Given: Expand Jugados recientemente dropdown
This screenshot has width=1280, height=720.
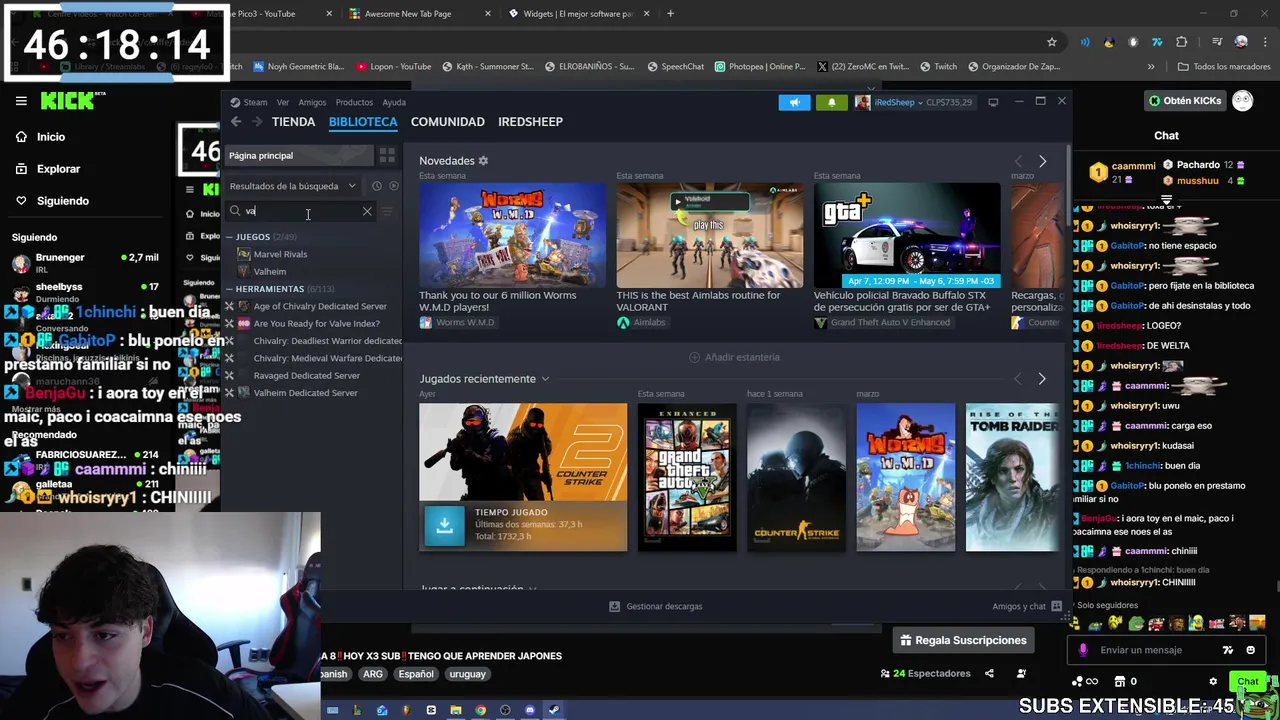Looking at the screenshot, I should point(545,379).
